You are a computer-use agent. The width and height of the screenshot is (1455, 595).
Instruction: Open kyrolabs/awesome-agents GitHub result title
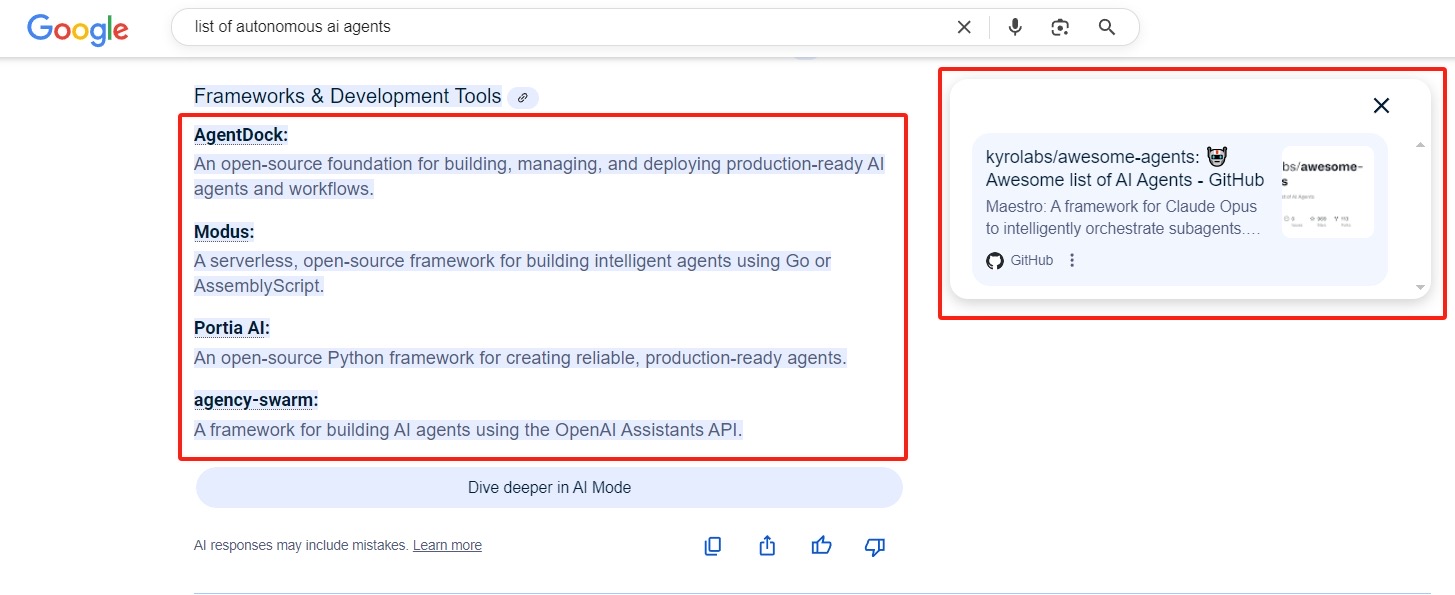(1124, 168)
